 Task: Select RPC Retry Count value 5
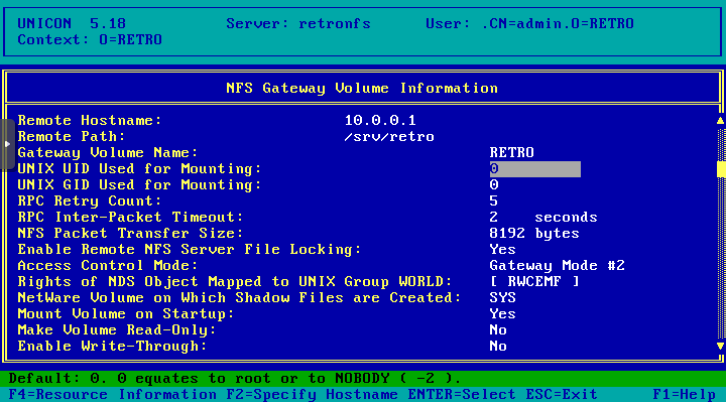tap(494, 201)
